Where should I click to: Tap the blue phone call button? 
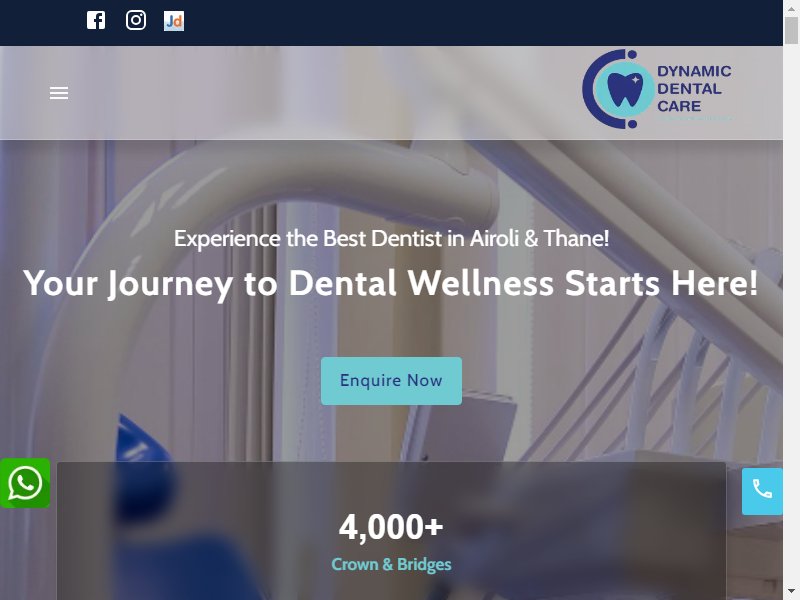(762, 491)
